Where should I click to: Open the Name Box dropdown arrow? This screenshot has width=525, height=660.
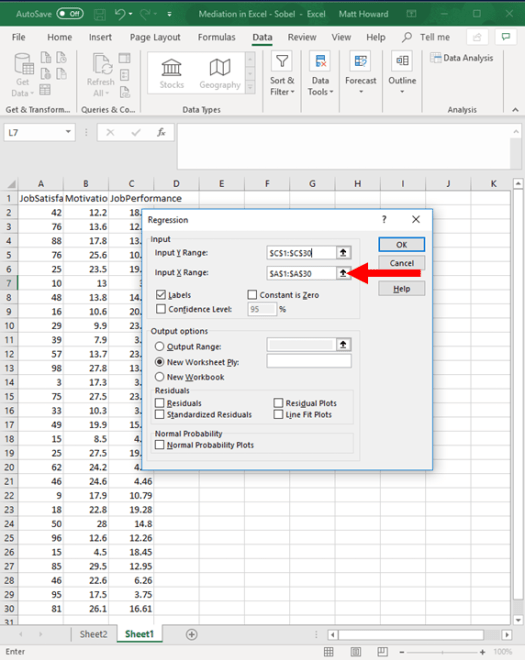tap(68, 132)
